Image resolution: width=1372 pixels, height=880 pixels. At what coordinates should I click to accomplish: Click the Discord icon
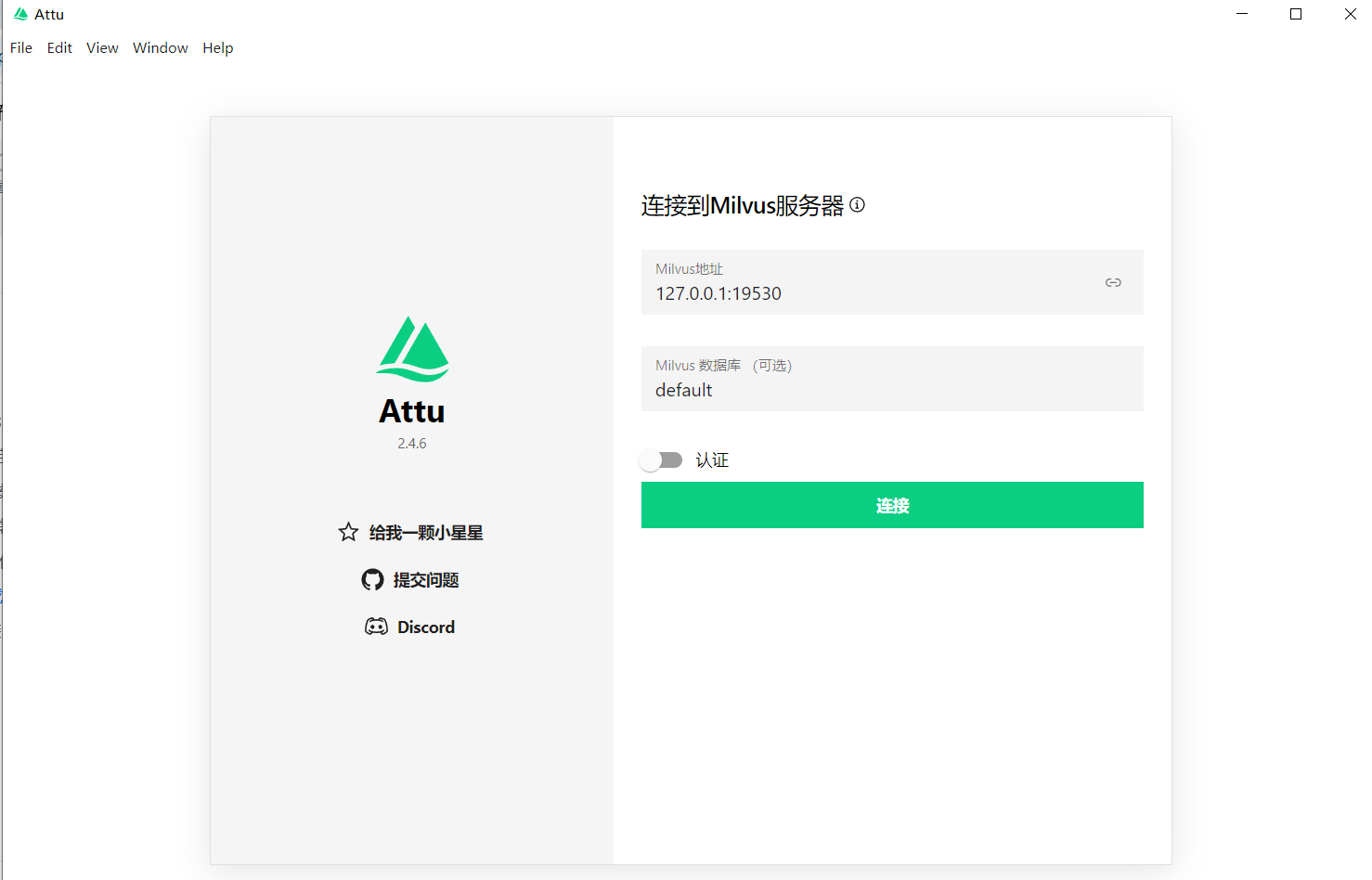[x=377, y=626]
